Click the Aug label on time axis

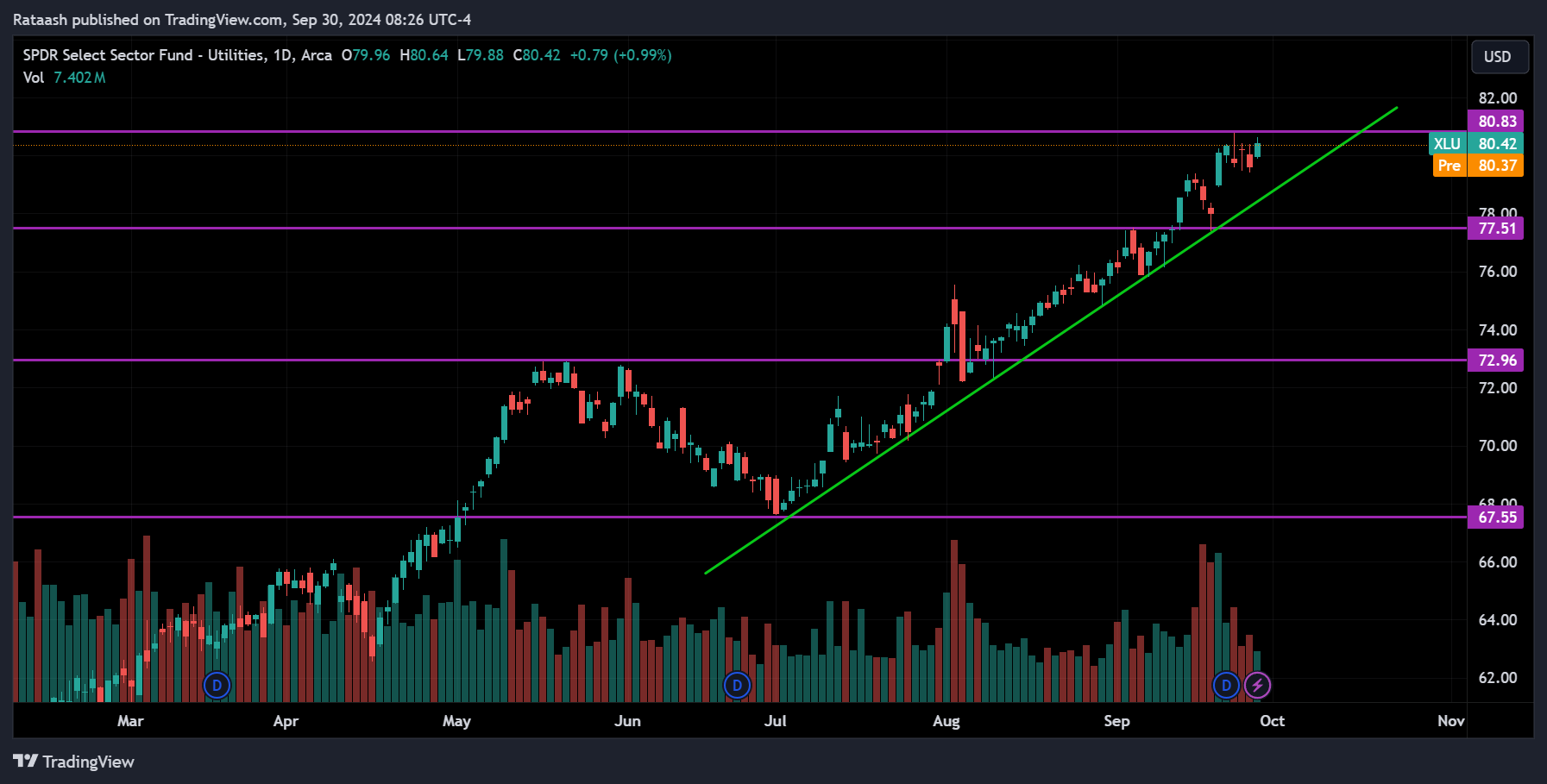point(946,721)
